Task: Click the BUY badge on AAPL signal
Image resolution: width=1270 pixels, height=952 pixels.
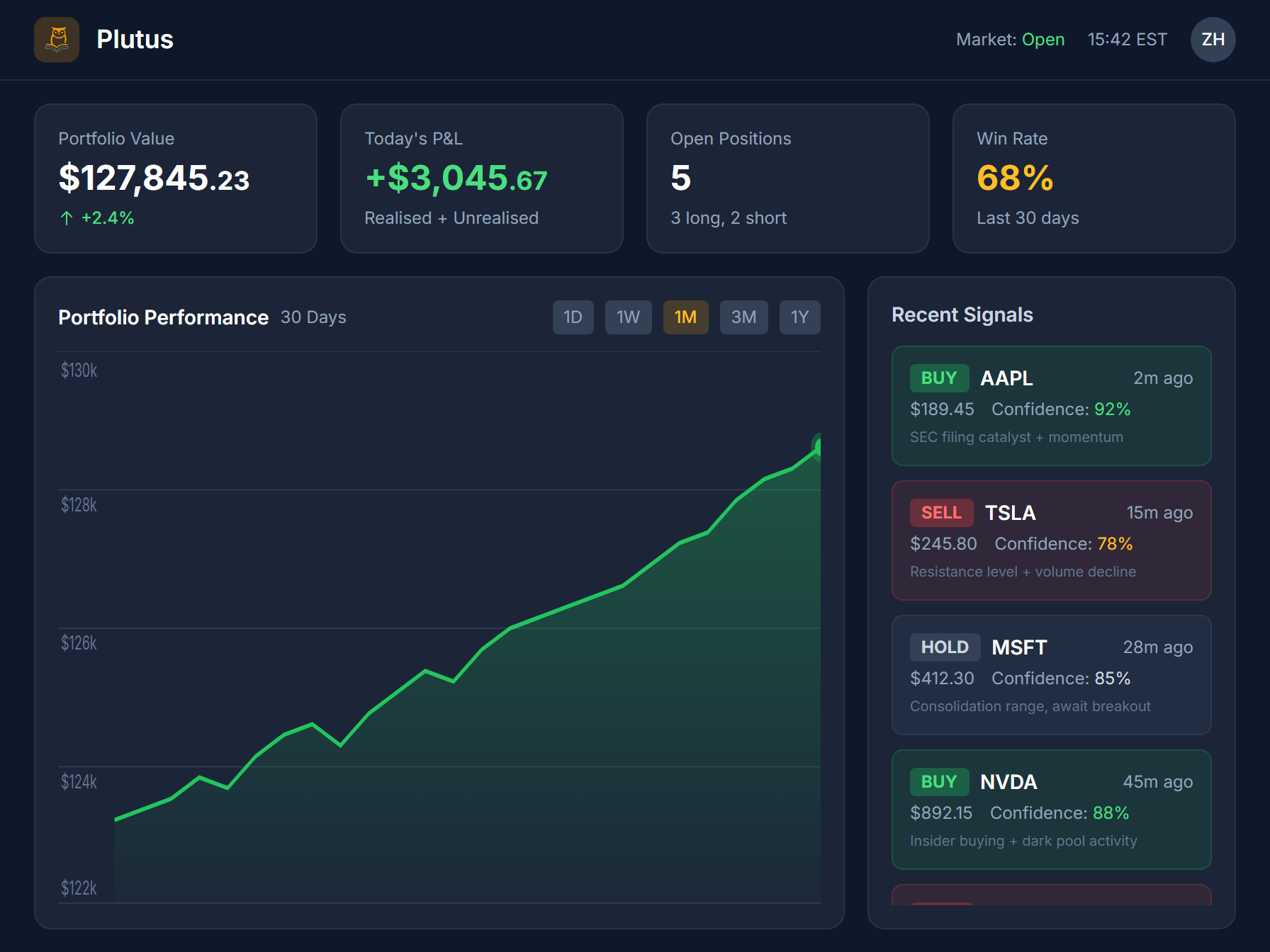Action: click(939, 378)
